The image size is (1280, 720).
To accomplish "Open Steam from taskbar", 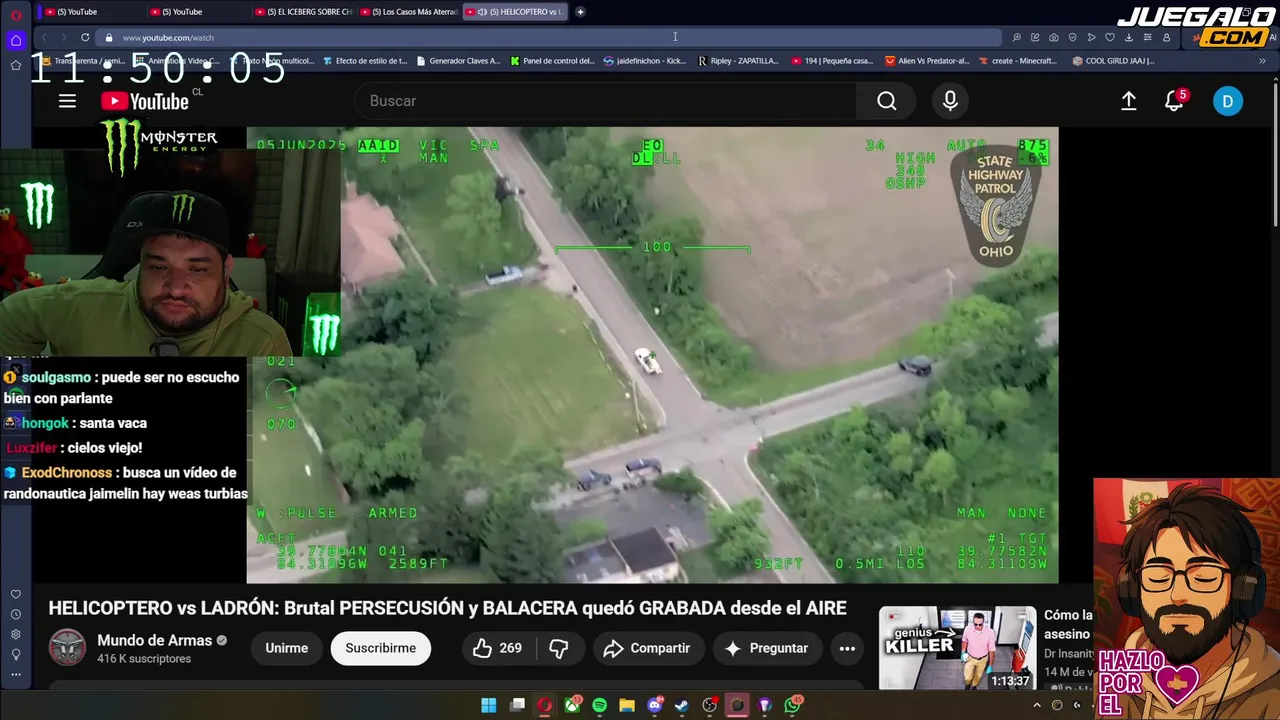I will coord(681,705).
